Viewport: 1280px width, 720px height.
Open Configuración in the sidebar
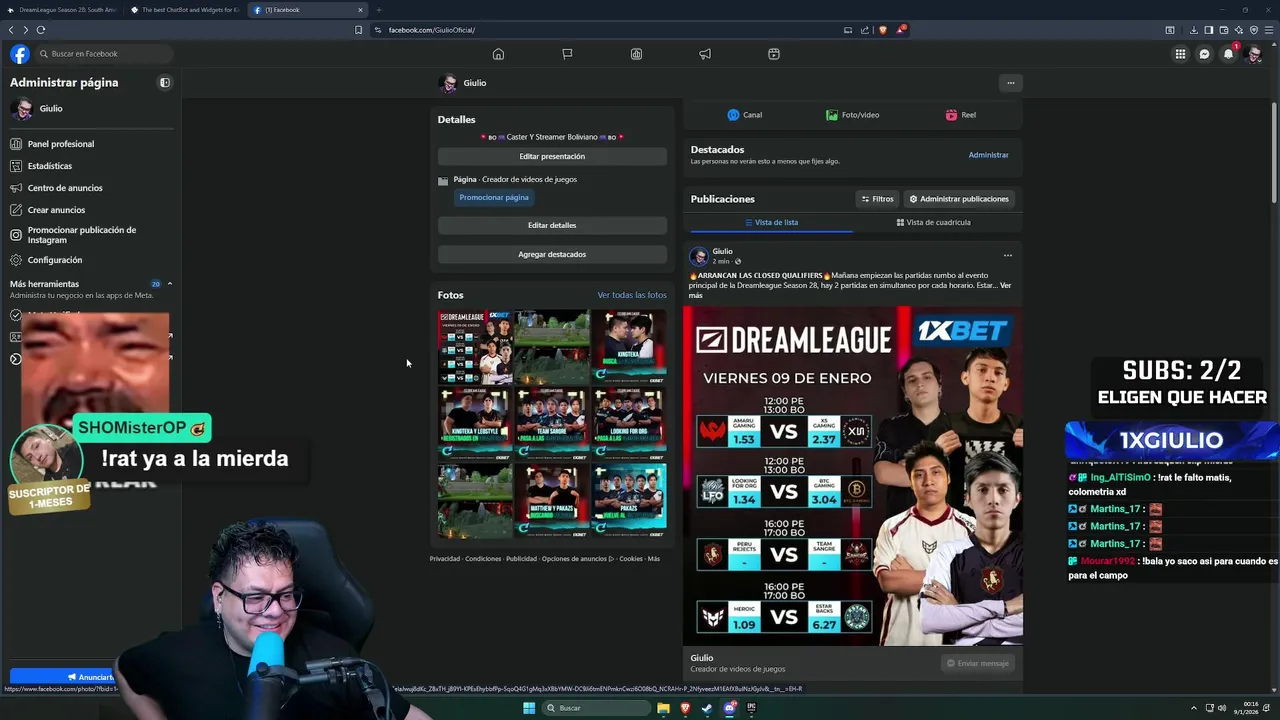90,260
